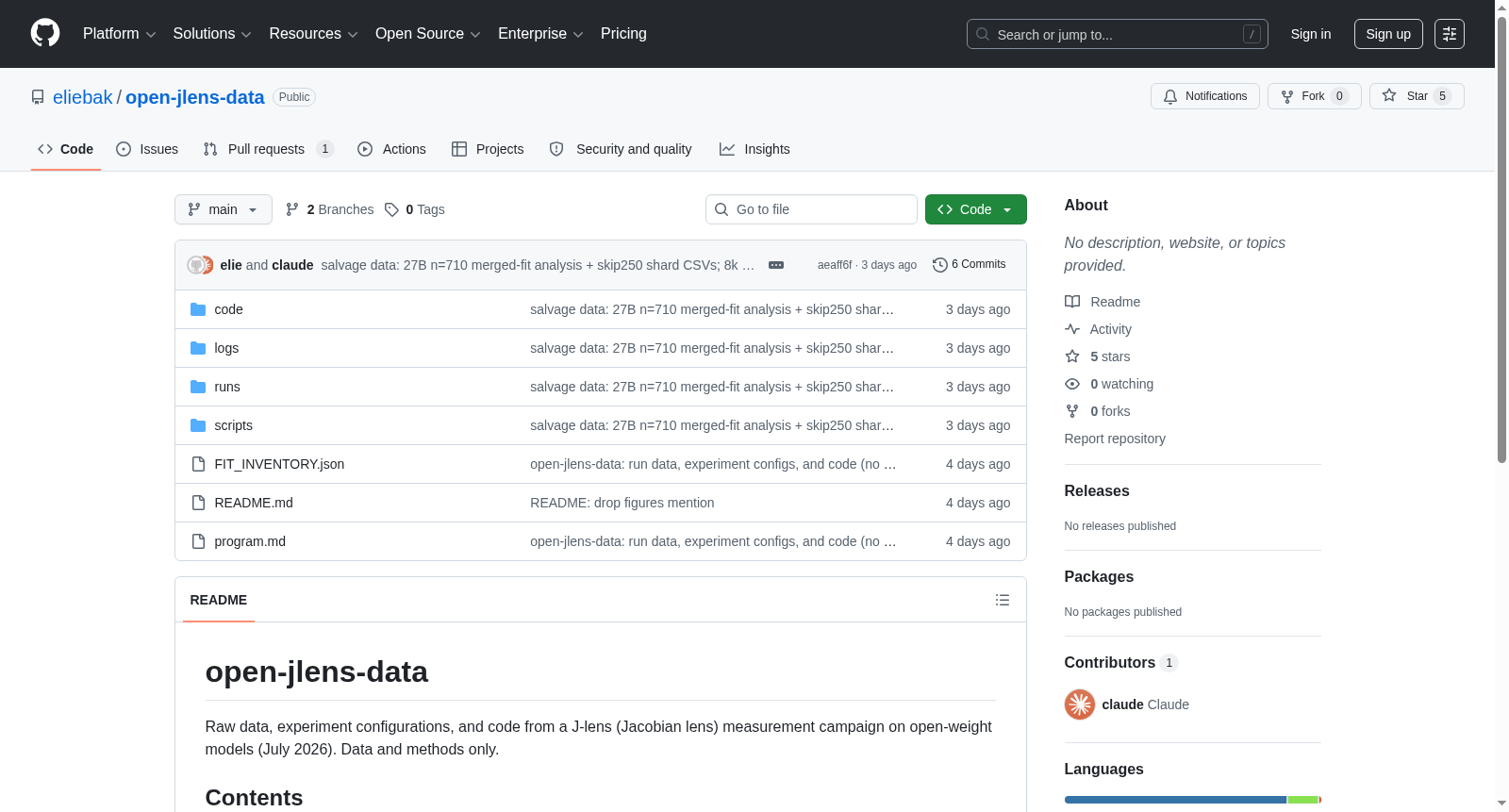Click the star icon in Star button
The height and width of the screenshot is (812, 1509).
(1389, 95)
